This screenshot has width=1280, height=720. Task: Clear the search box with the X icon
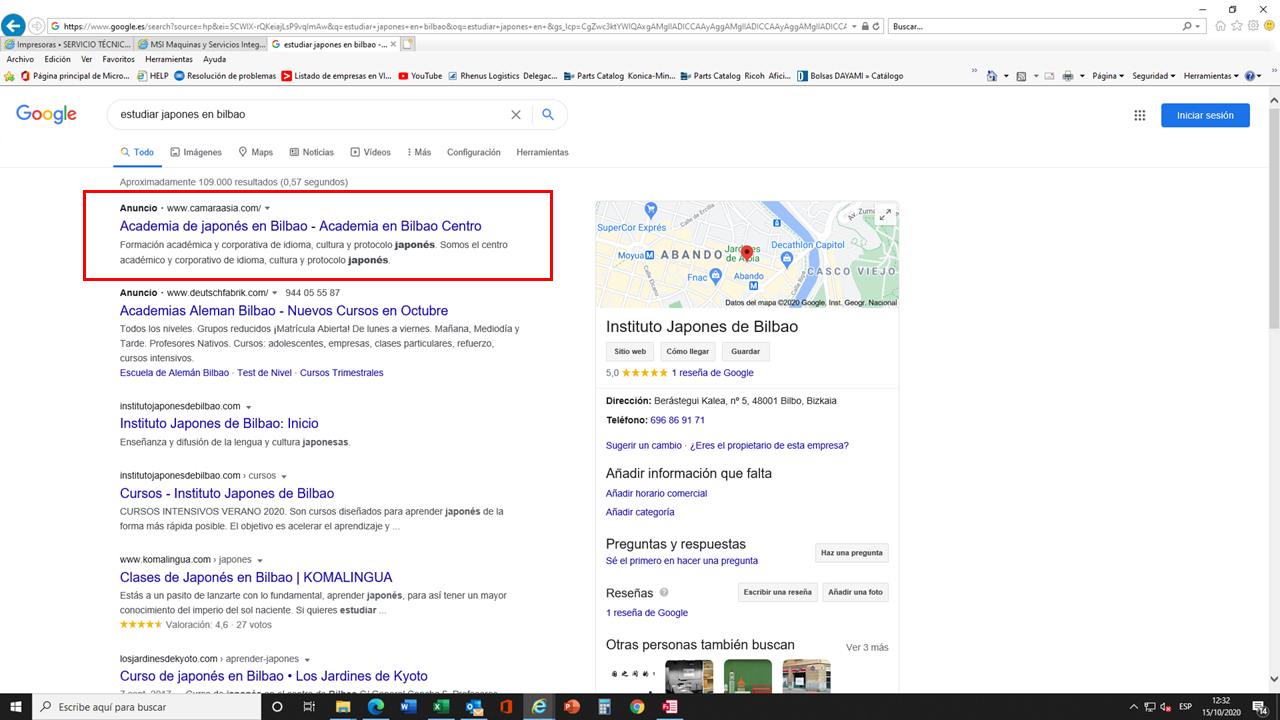(516, 115)
